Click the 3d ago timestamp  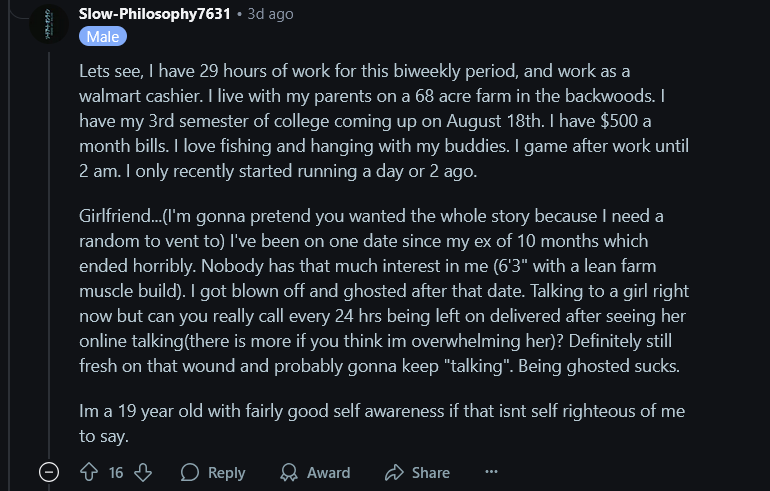pos(270,14)
